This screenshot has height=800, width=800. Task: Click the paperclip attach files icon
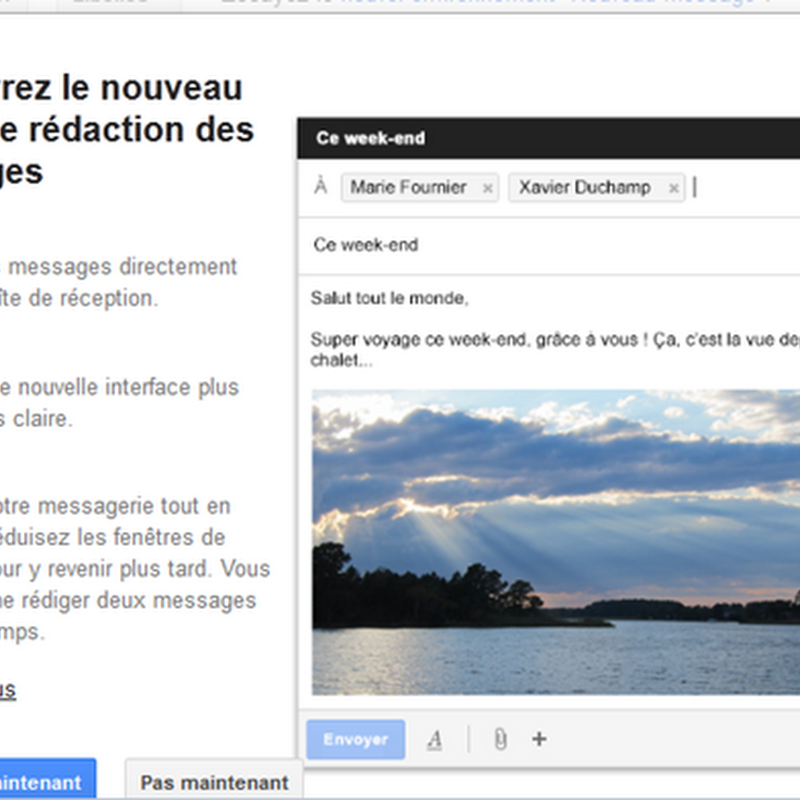[x=501, y=739]
